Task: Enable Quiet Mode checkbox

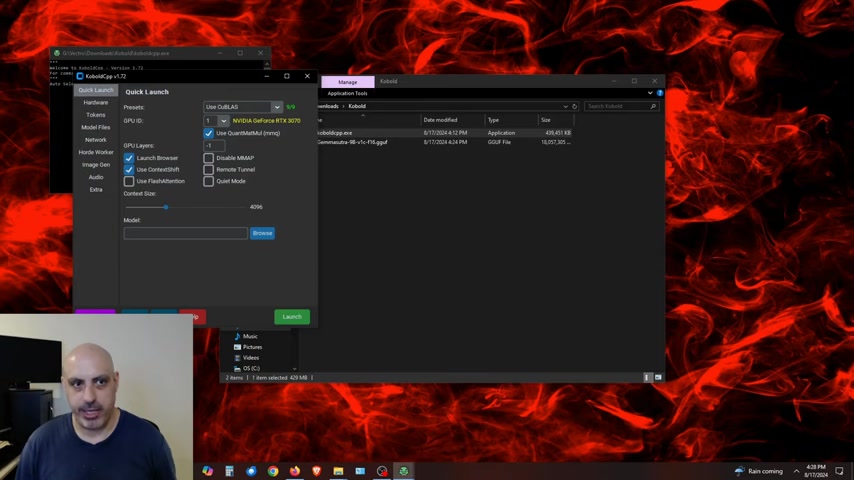Action: [x=209, y=181]
